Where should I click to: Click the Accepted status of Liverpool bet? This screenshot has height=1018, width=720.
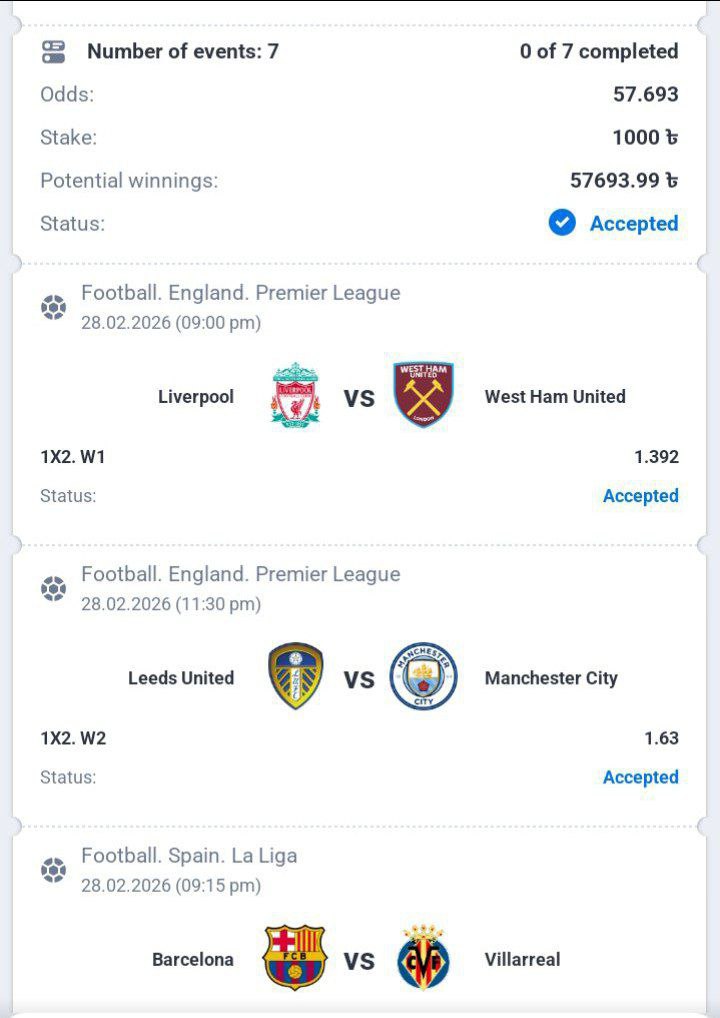640,496
